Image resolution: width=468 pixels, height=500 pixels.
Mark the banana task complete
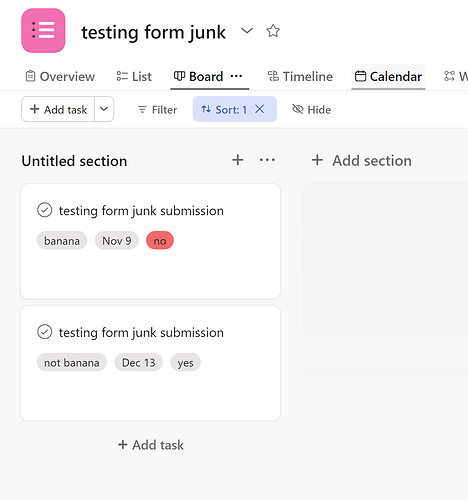point(45,210)
